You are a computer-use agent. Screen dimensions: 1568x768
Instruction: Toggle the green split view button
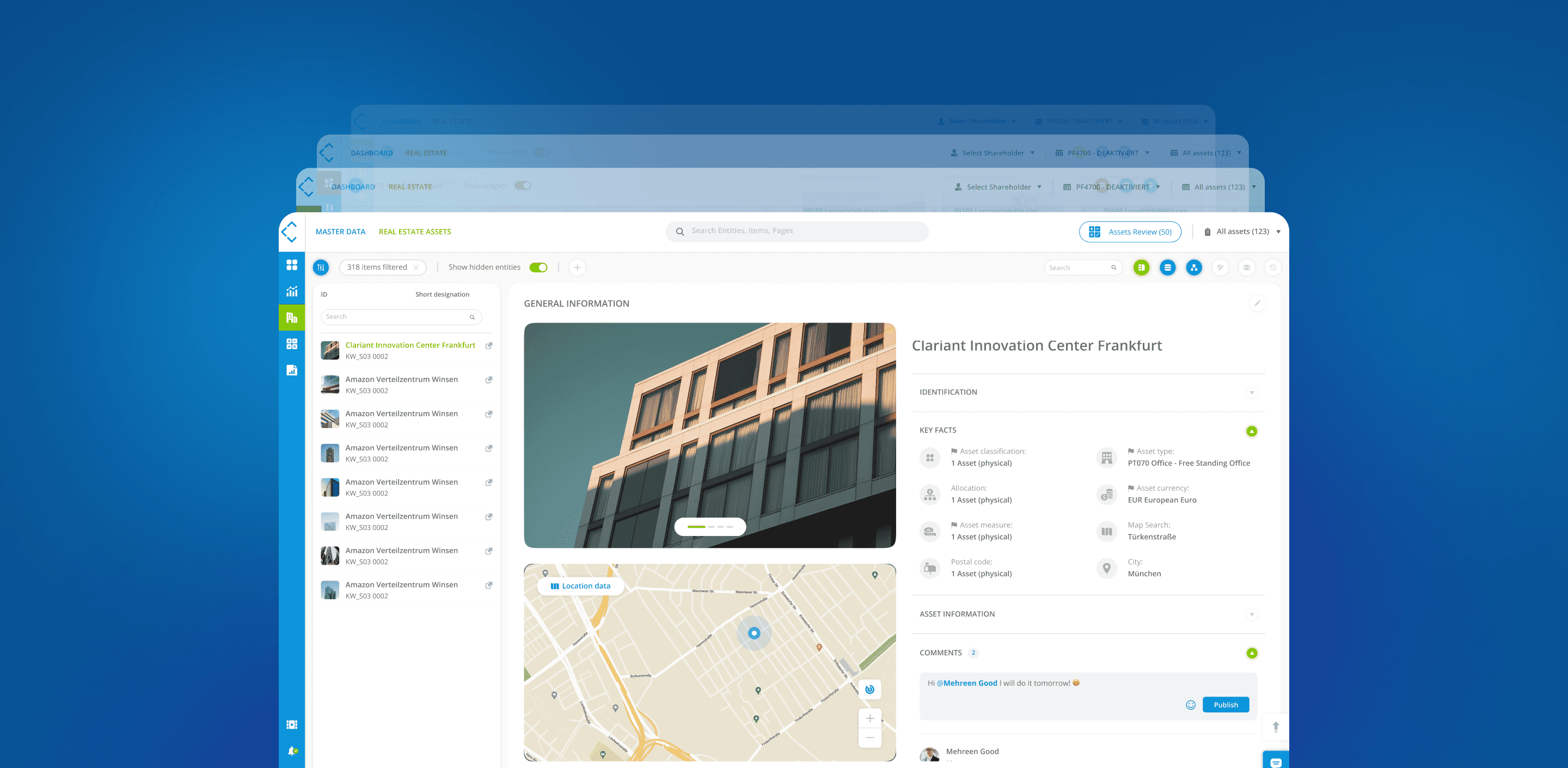[1141, 267]
